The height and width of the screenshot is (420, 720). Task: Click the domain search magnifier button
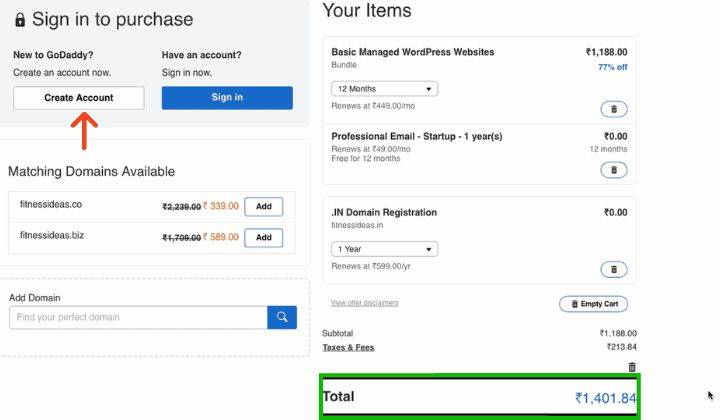pos(282,317)
